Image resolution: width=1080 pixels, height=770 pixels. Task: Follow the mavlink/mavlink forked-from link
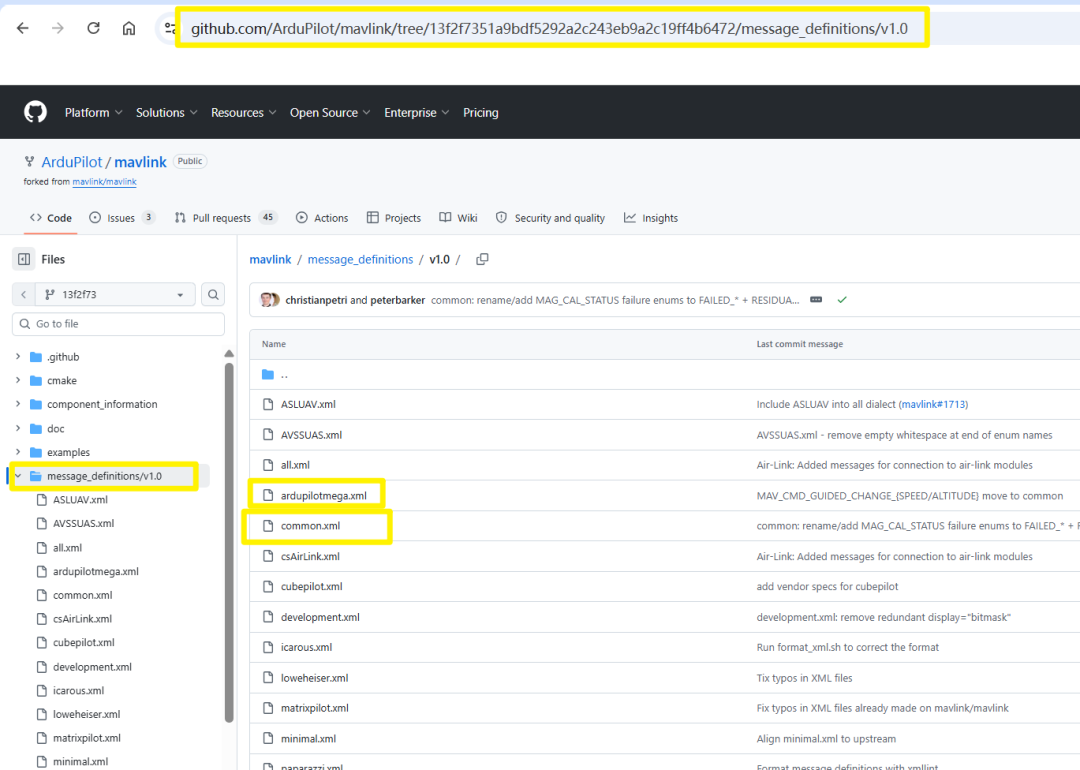(105, 182)
